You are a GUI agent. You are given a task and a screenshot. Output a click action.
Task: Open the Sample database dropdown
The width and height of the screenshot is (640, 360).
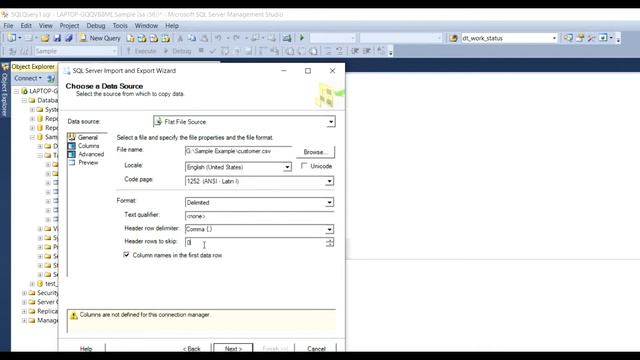(114, 51)
